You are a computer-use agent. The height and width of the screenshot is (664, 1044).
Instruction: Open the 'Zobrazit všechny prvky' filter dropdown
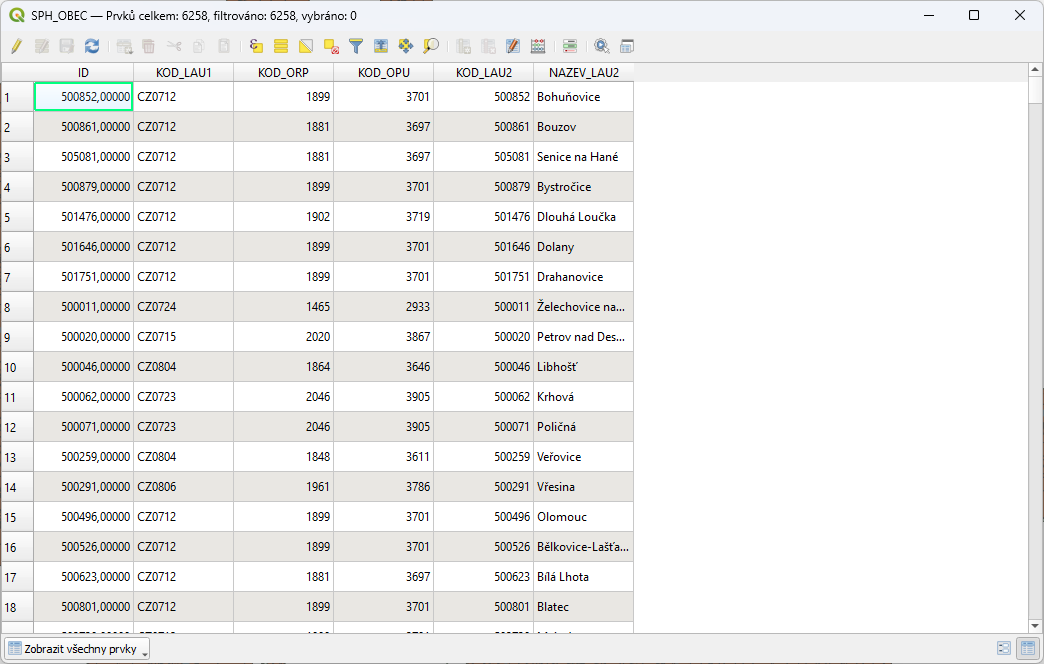pyautogui.click(x=77, y=649)
